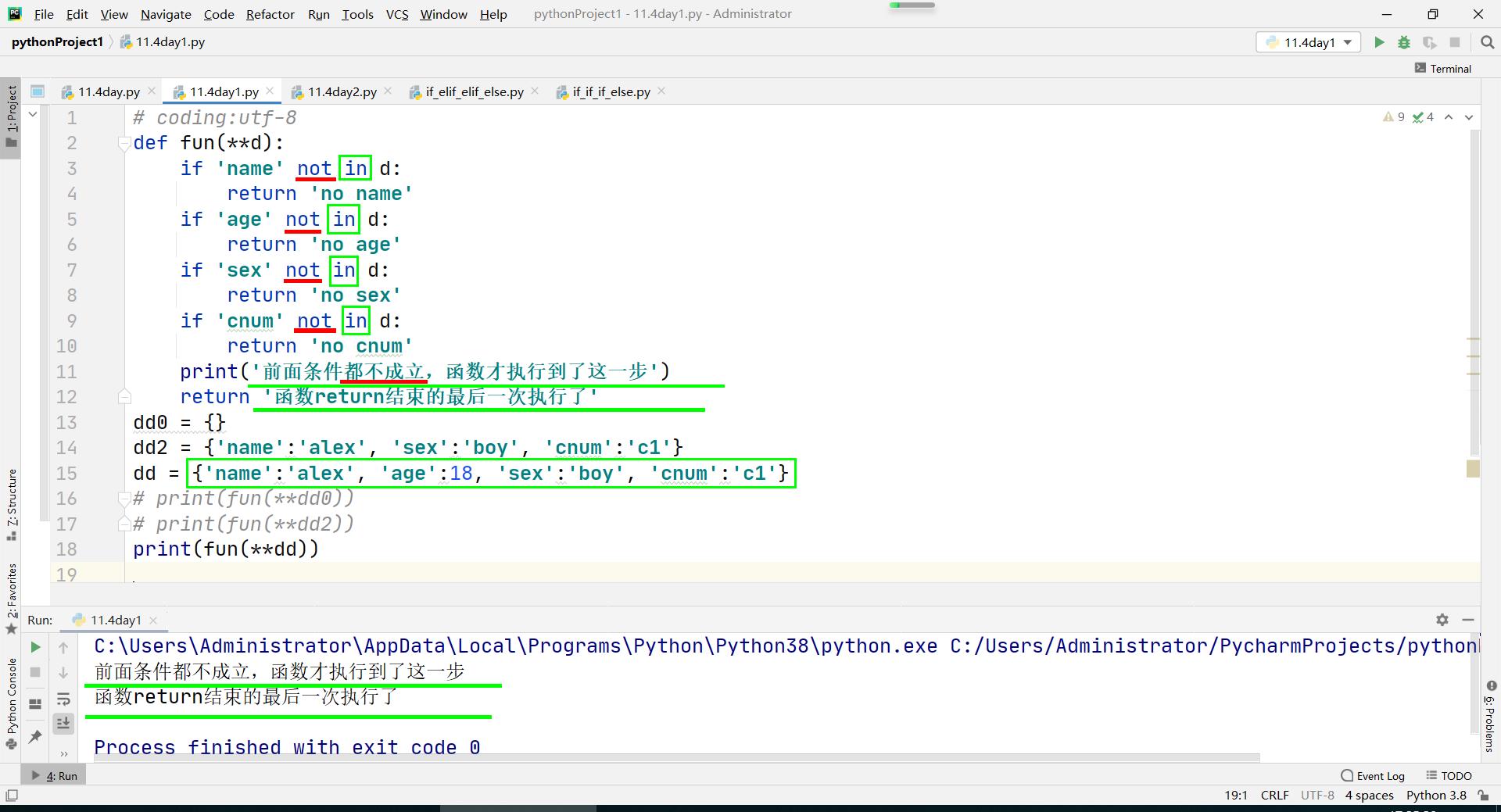Click Up the Stack Trace arrow icon
The width and height of the screenshot is (1501, 812).
63,647
